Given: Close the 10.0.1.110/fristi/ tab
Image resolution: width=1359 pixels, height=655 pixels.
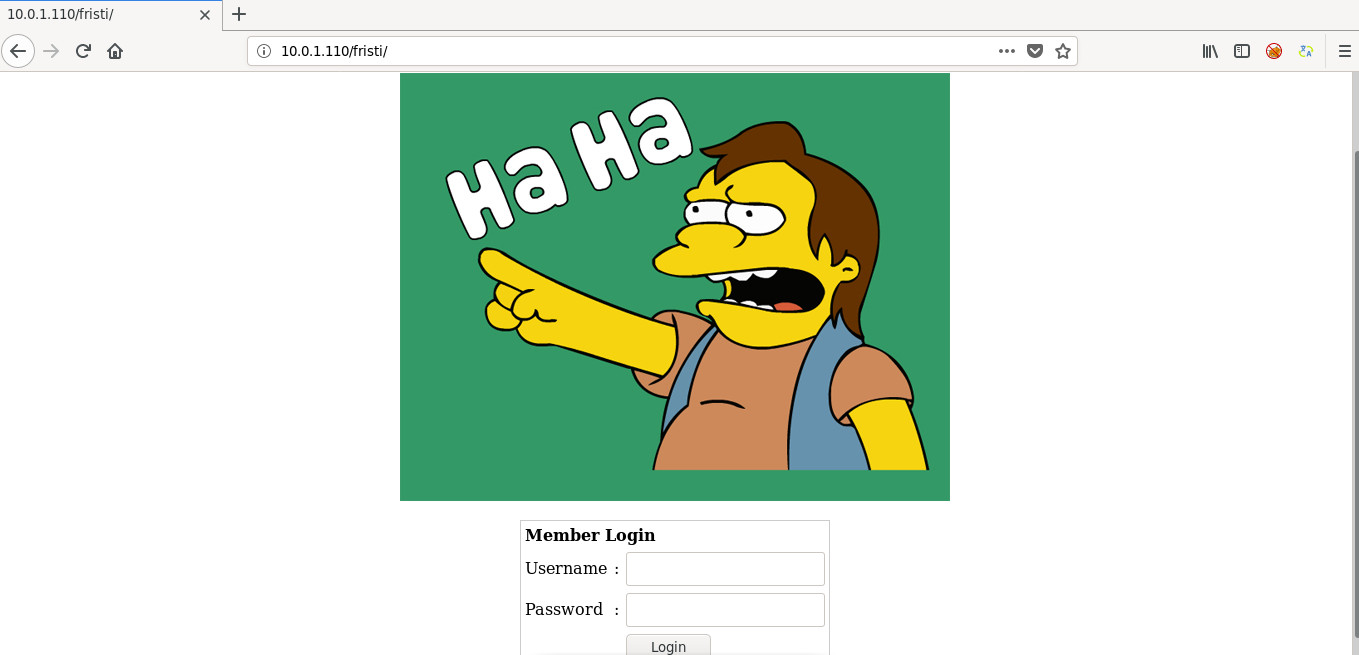Looking at the screenshot, I should click(x=205, y=15).
